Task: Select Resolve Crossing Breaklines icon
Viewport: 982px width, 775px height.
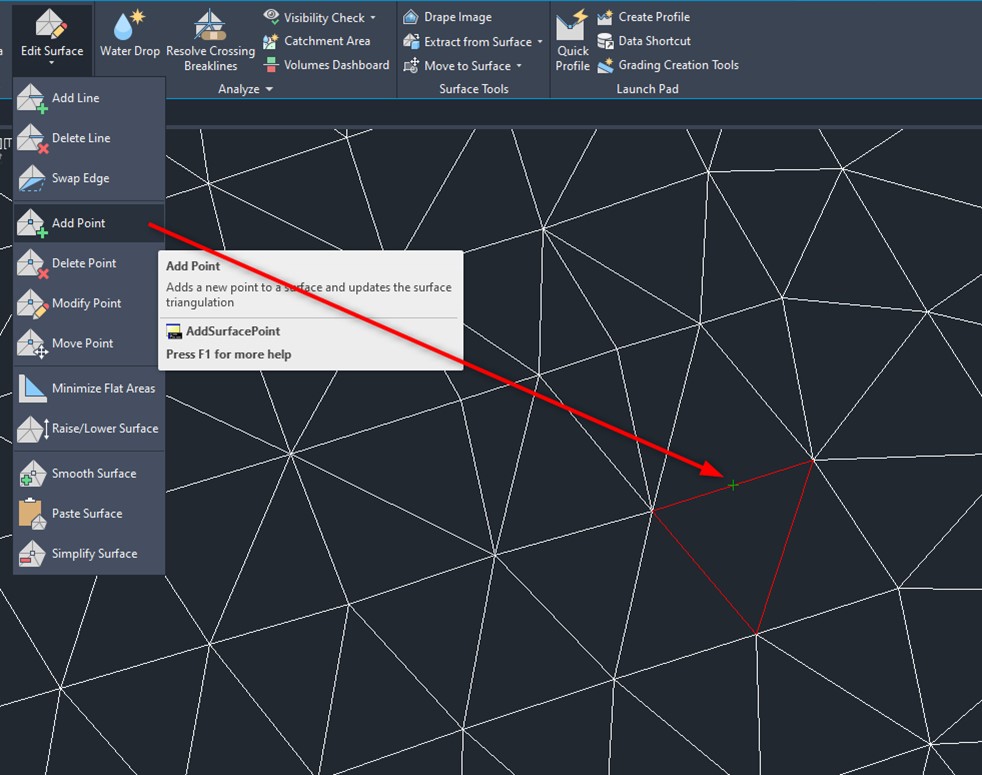Action: pos(210,26)
